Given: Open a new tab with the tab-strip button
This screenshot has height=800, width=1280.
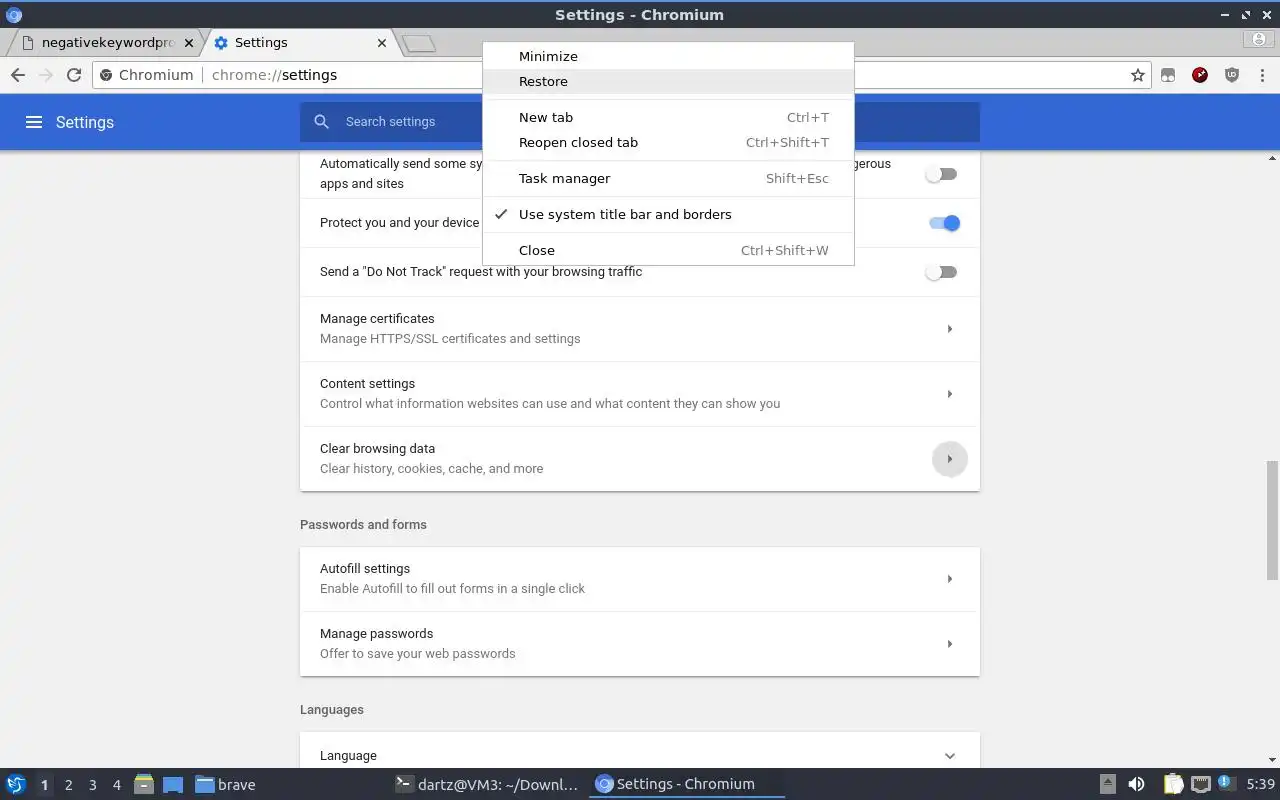Looking at the screenshot, I should (x=419, y=43).
